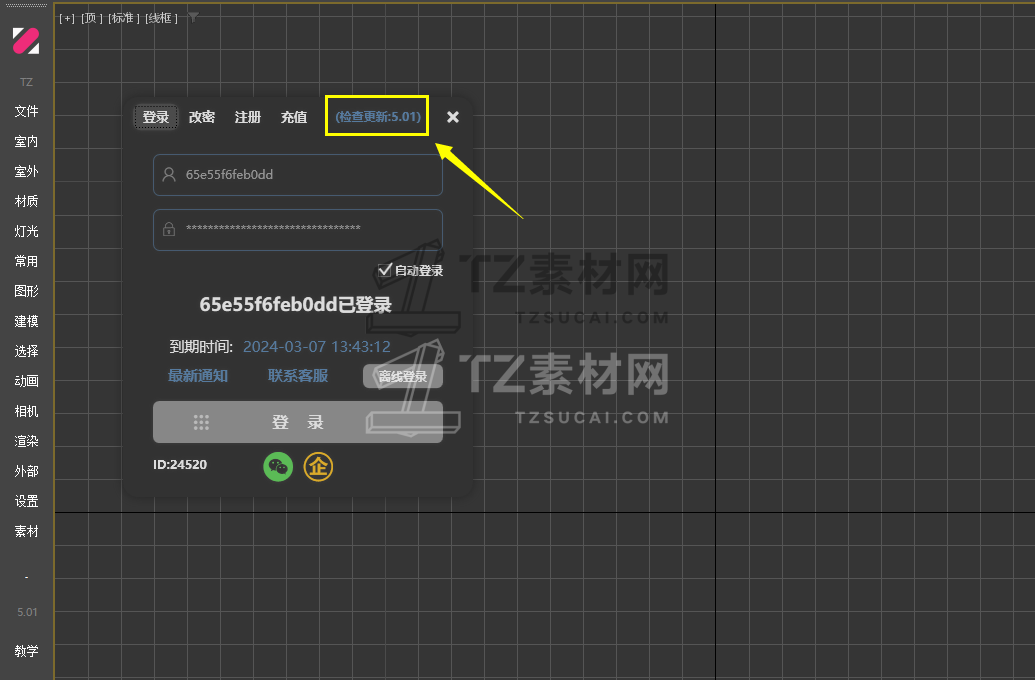Screen dimensions: 1035x680
Task: Open the [标准] viewport shading menu
Action: (x=123, y=18)
